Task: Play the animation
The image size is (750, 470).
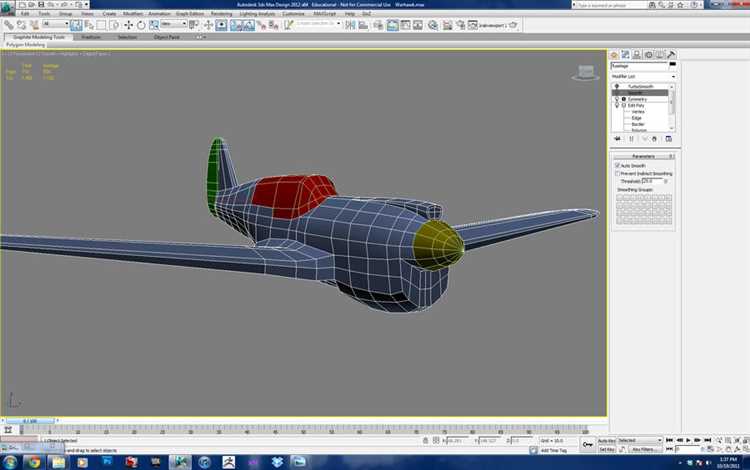Action: (688, 440)
